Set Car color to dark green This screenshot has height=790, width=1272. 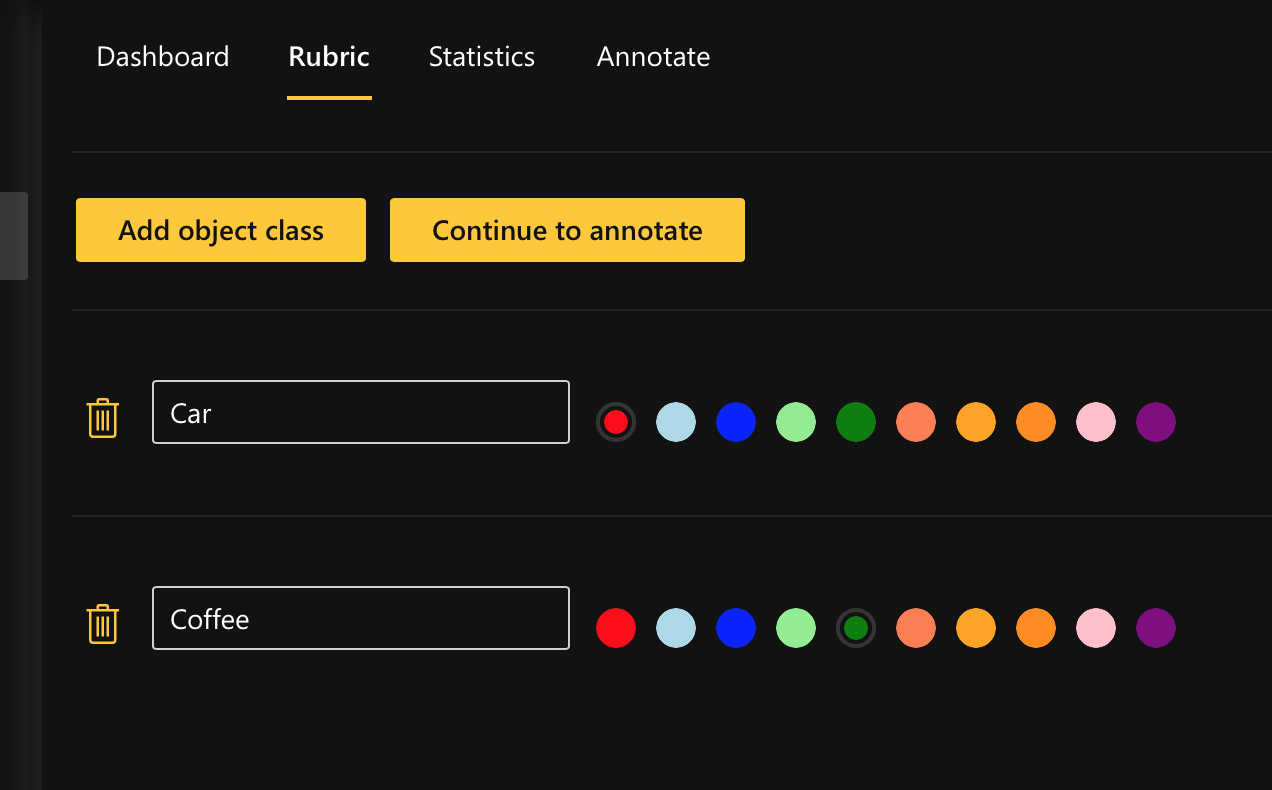[x=856, y=422]
